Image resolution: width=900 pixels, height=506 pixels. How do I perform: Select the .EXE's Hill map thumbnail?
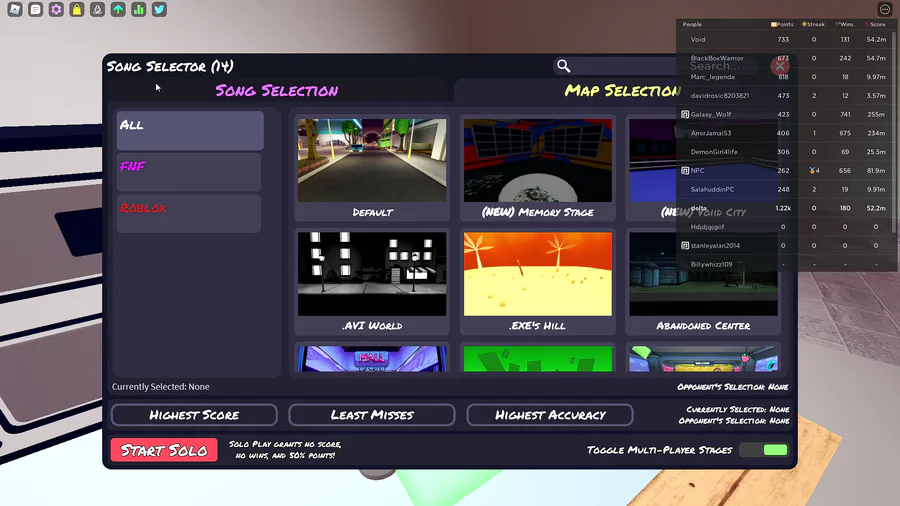click(538, 274)
